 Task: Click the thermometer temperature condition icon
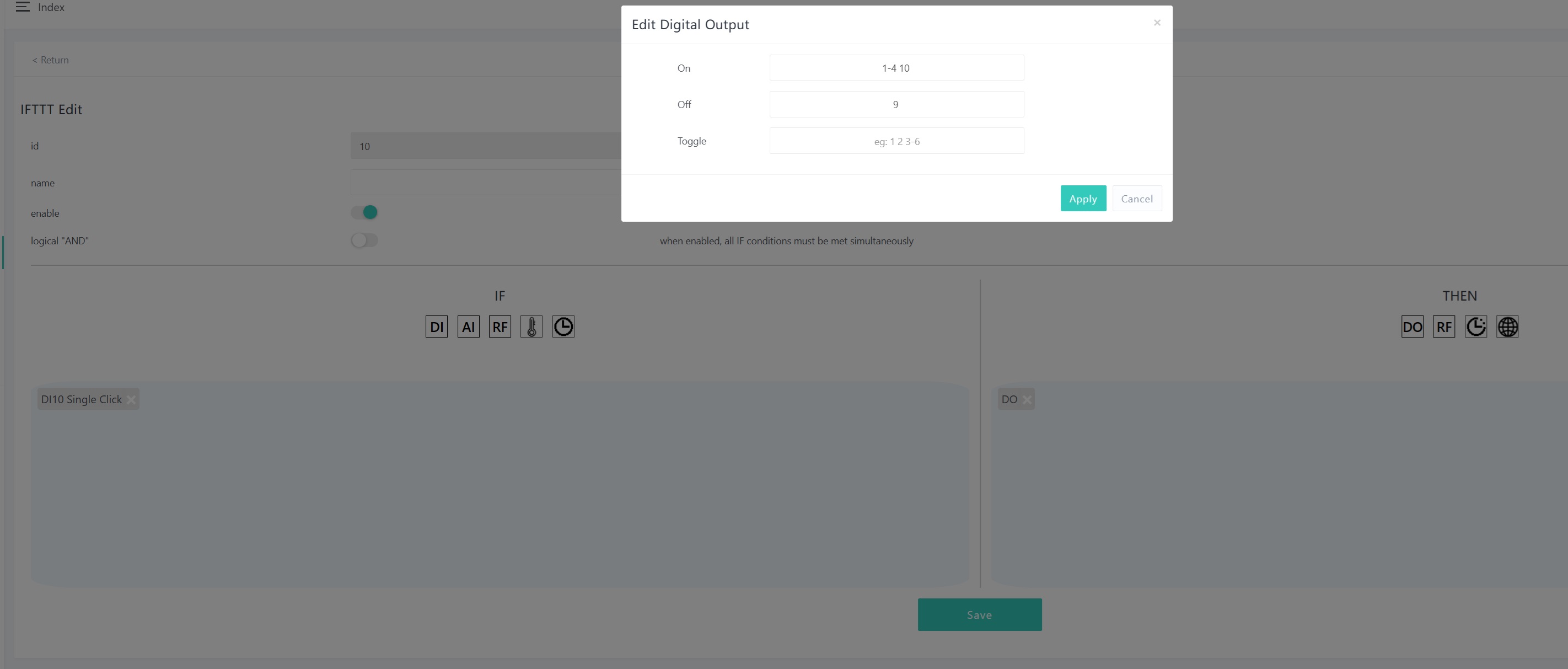coord(531,327)
